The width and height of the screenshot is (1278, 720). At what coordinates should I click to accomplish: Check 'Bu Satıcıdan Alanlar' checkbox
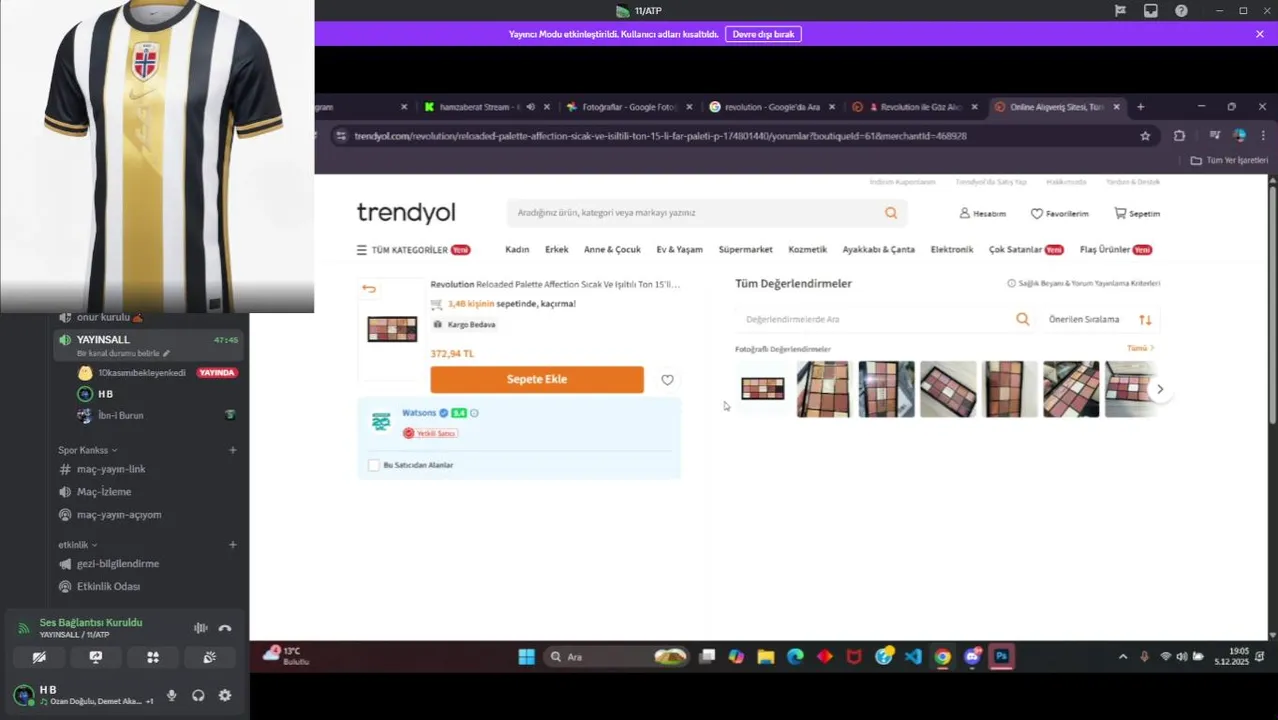click(374, 465)
